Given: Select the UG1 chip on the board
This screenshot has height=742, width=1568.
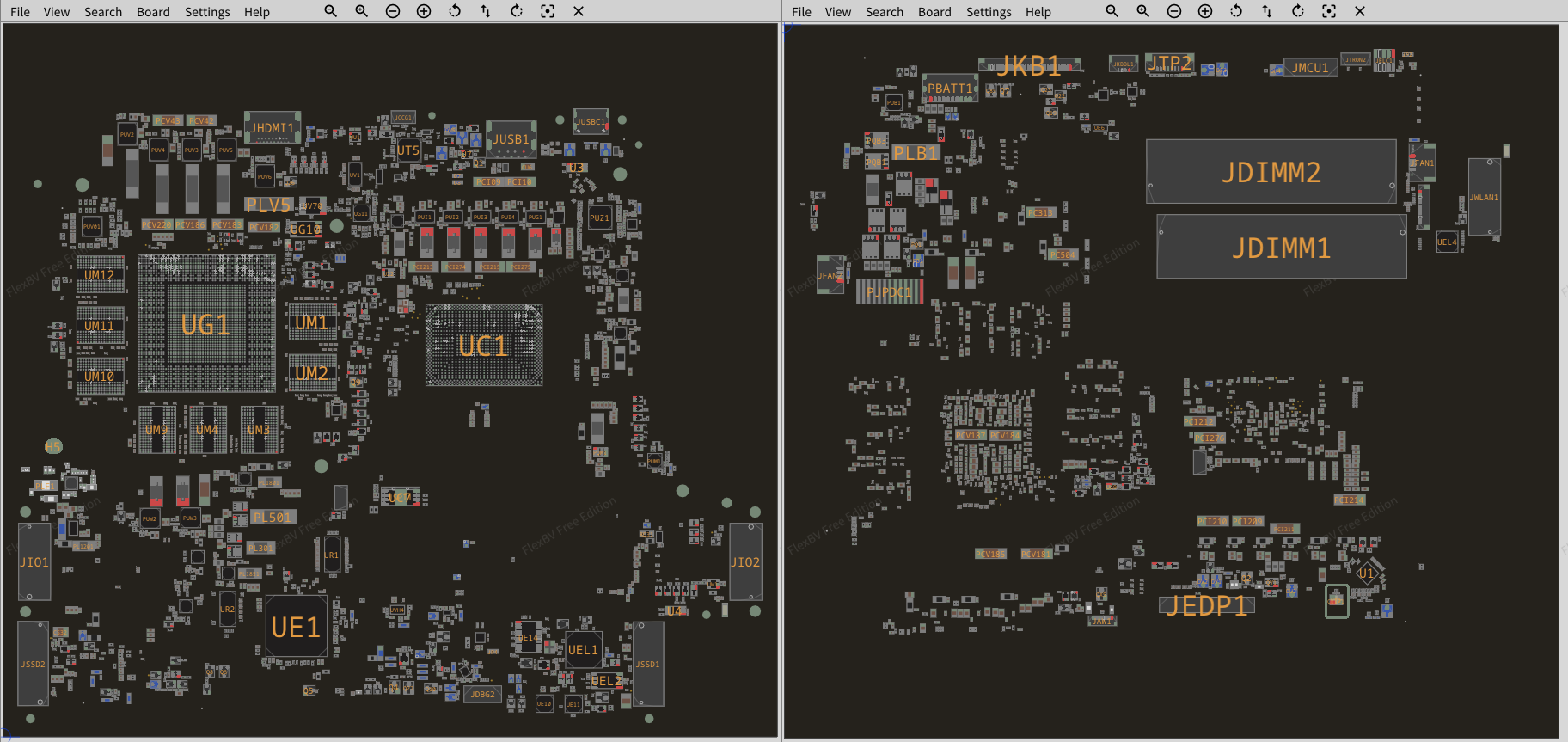Looking at the screenshot, I should coord(206,324).
